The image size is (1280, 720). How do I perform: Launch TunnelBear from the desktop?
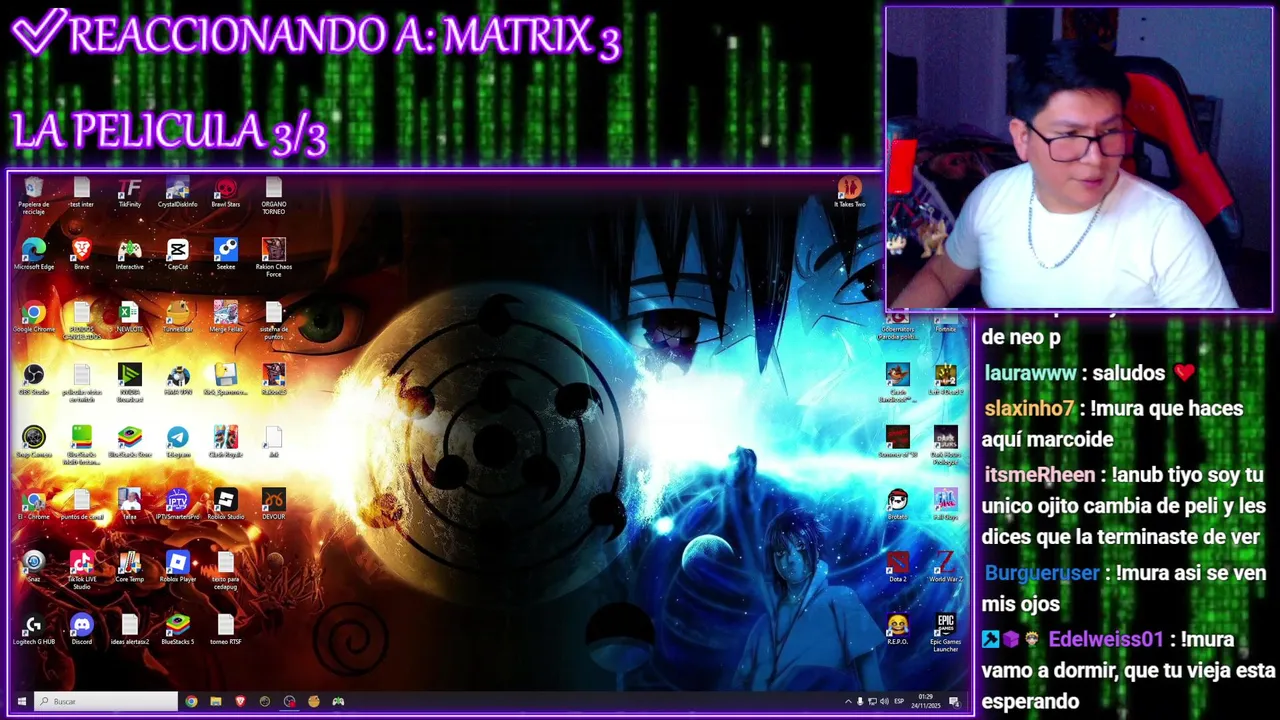[177, 318]
